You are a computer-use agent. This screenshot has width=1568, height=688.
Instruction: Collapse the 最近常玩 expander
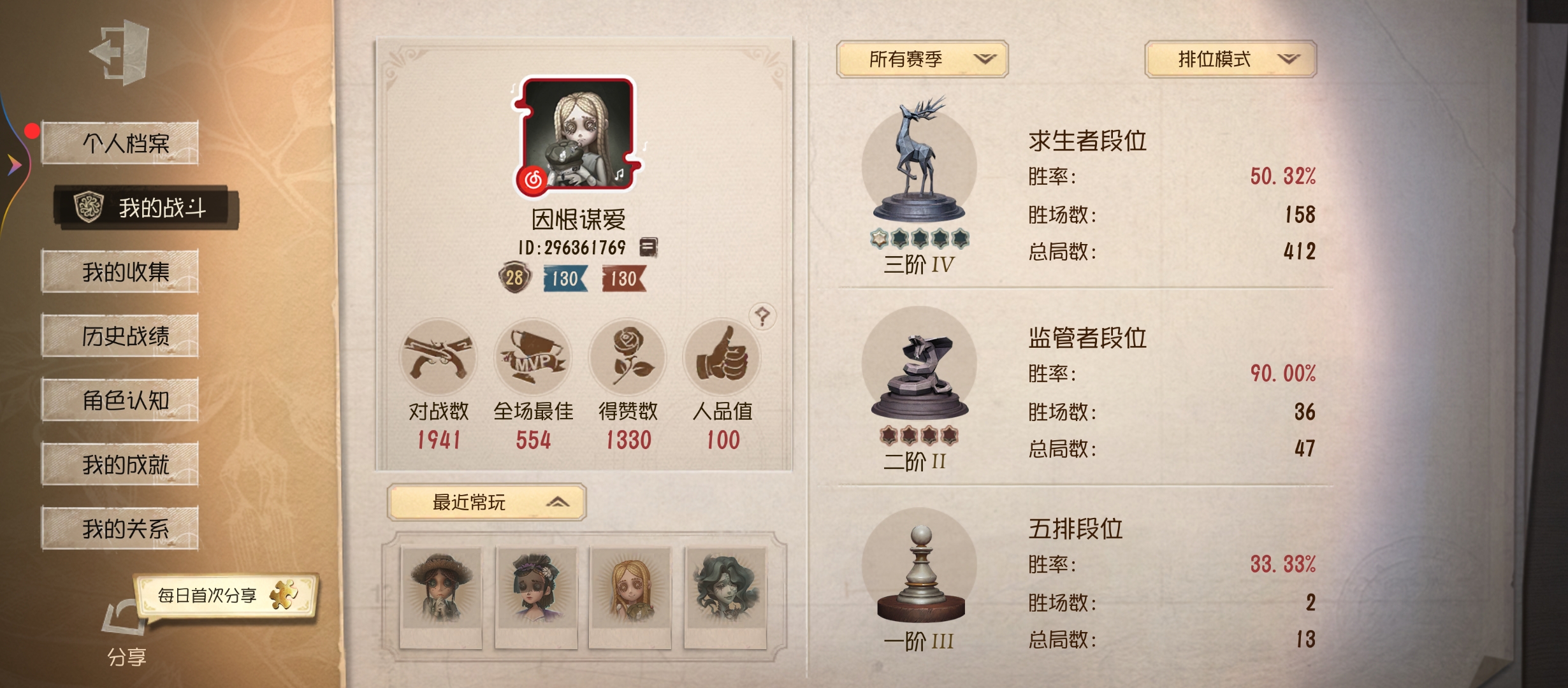click(487, 503)
